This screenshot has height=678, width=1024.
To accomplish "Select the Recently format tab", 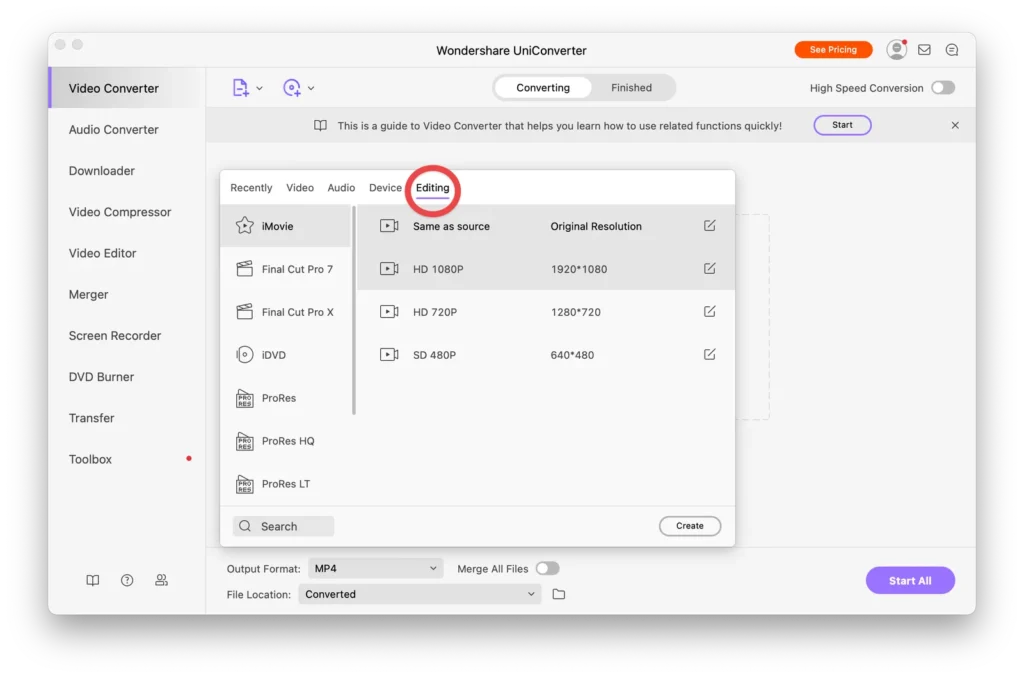I will 251,187.
